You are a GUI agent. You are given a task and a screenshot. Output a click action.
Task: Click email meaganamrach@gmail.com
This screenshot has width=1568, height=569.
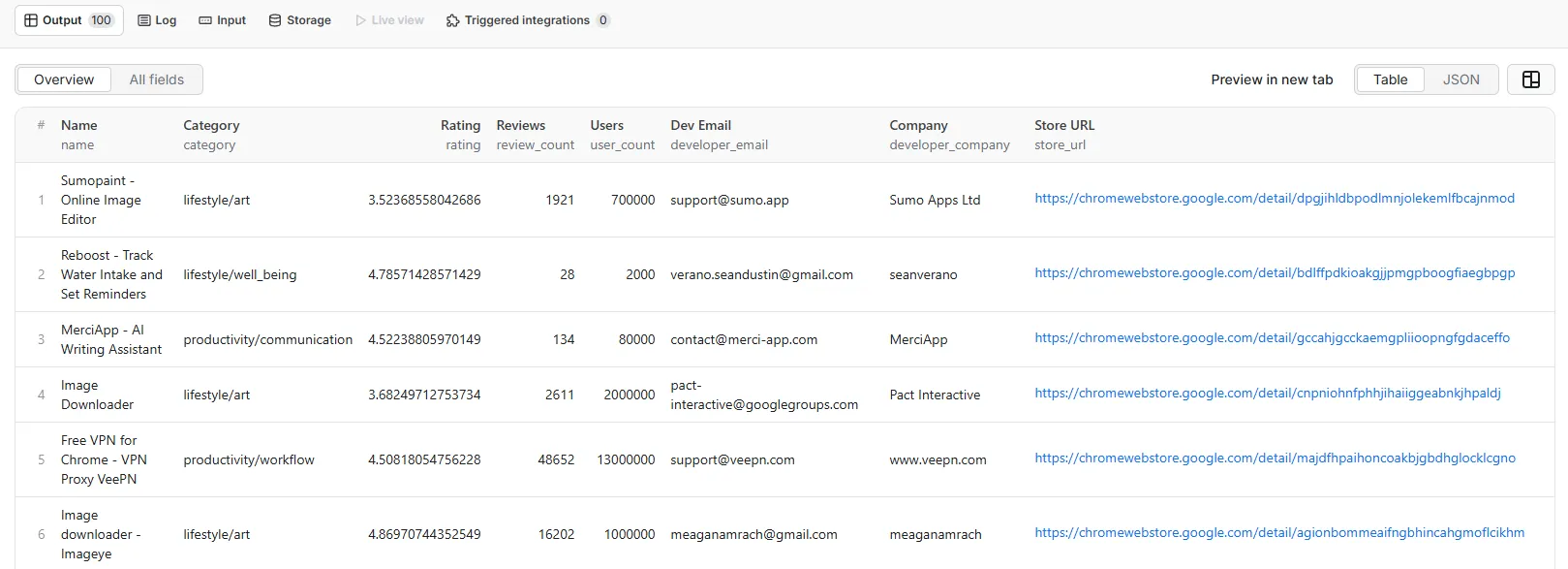pos(753,534)
